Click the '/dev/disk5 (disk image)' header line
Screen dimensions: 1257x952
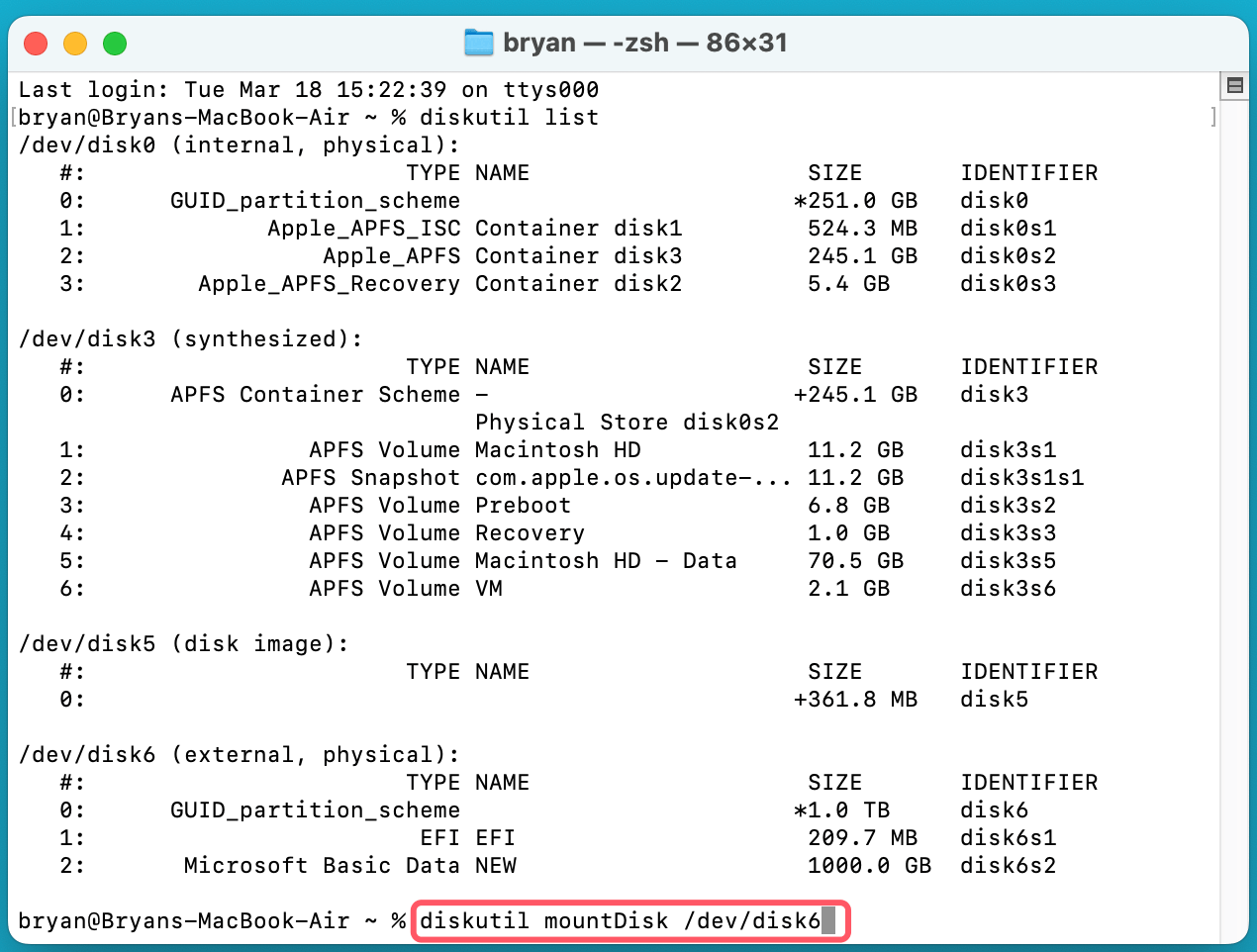184,644
